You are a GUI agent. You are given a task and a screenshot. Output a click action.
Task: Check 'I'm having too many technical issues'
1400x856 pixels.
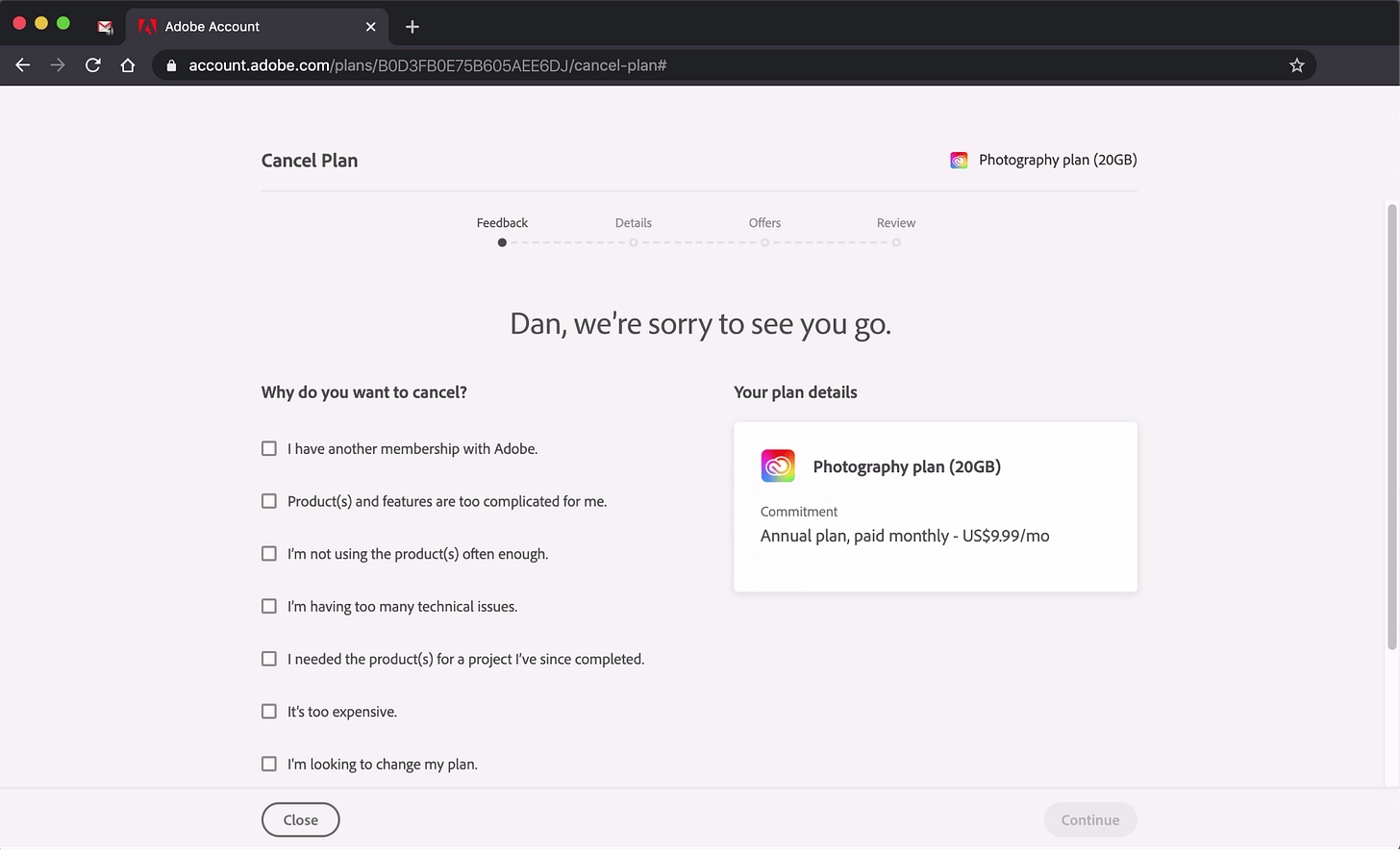point(269,607)
